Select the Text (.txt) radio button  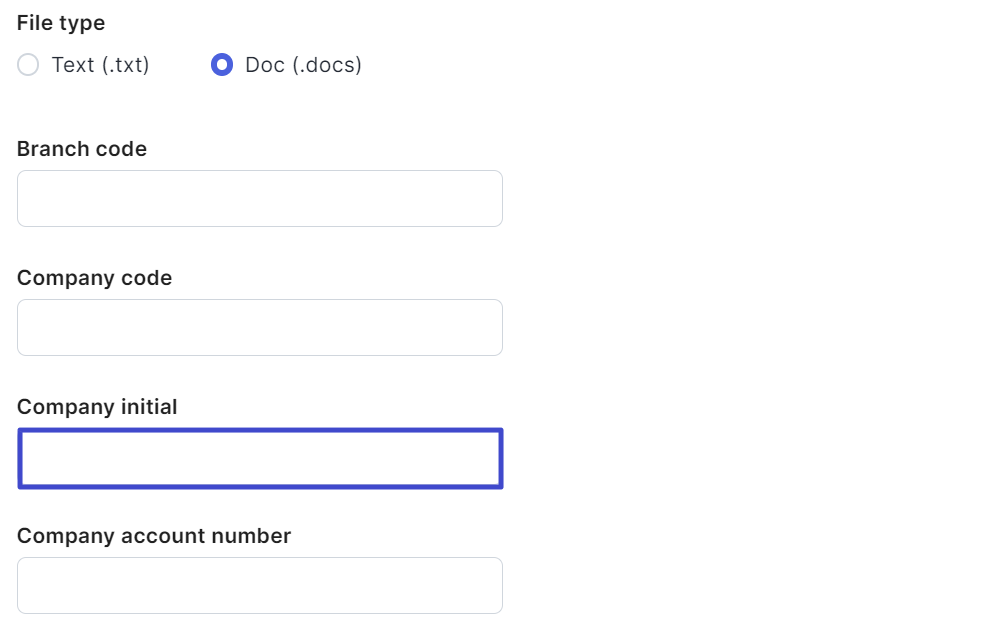point(28,65)
